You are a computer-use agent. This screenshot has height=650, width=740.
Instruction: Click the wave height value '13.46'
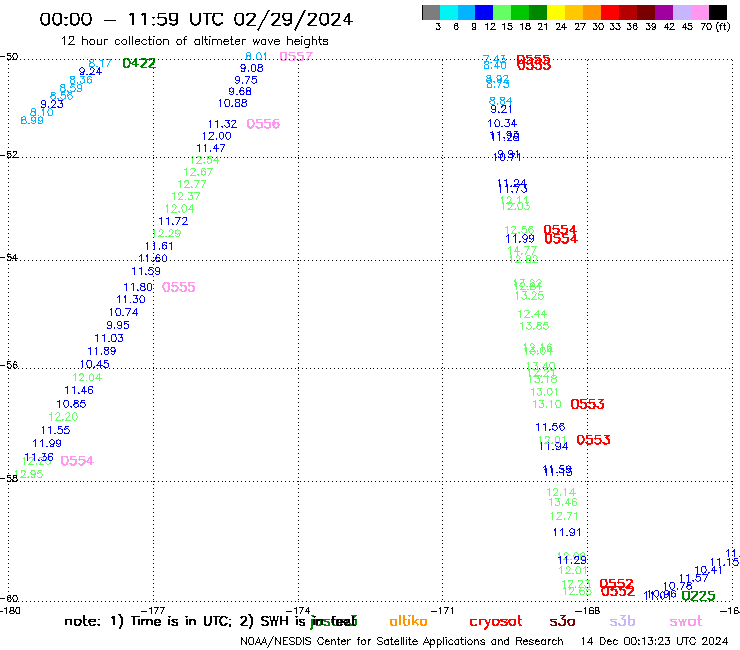coord(563,502)
